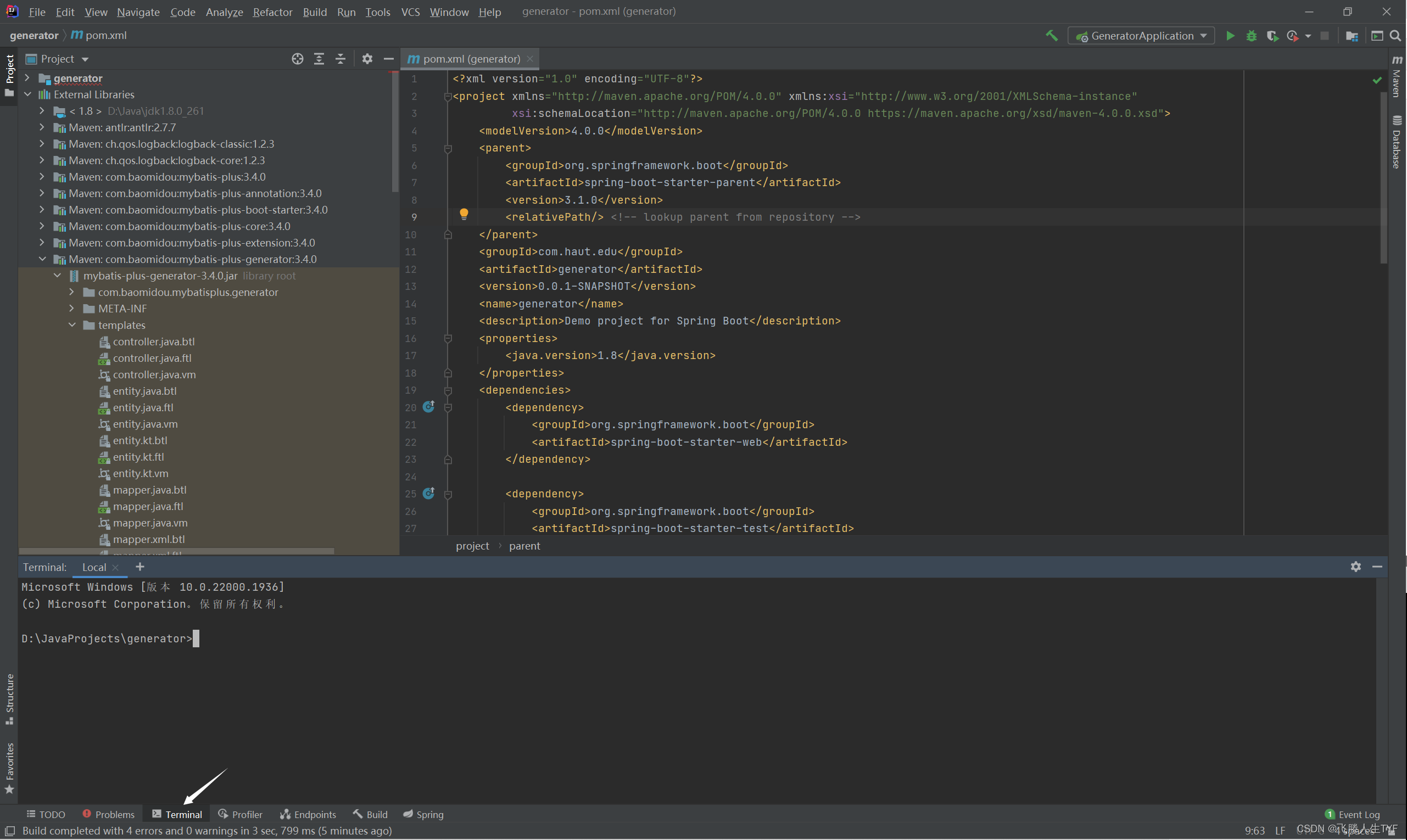
Task: Click the parent breadcrumb below the editor
Action: pos(524,546)
